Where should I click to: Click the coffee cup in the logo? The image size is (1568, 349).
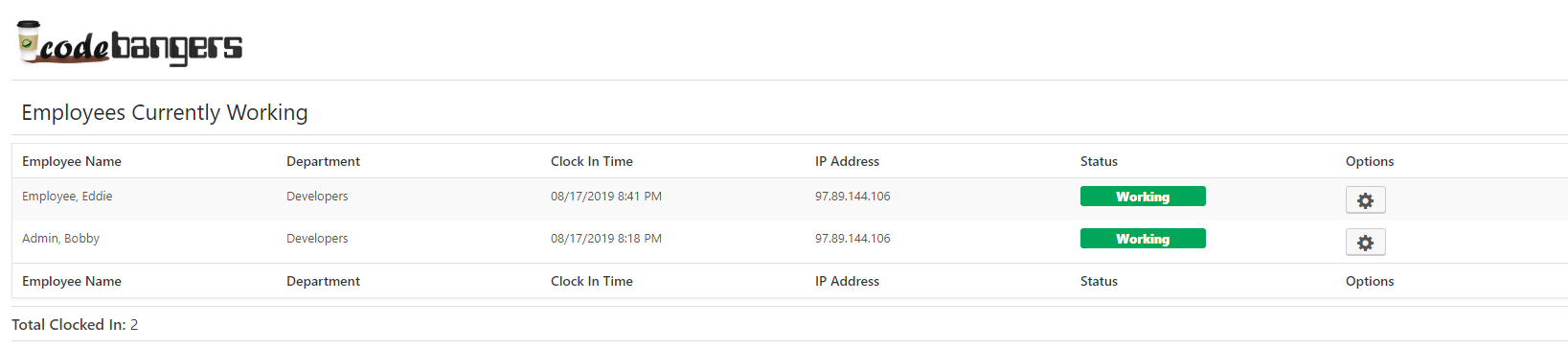pyautogui.click(x=29, y=40)
